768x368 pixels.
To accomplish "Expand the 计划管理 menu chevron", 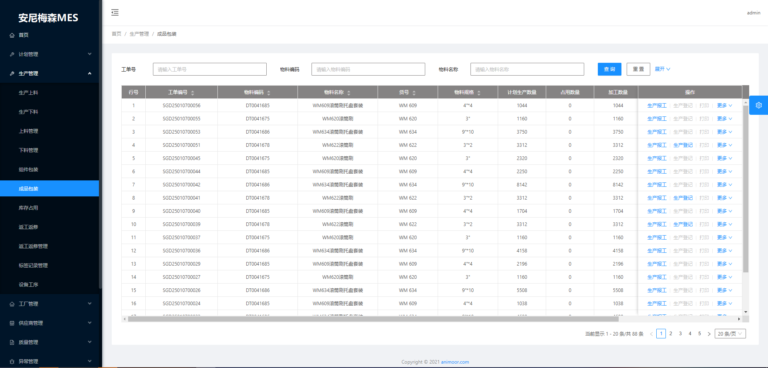I will 90,54.
